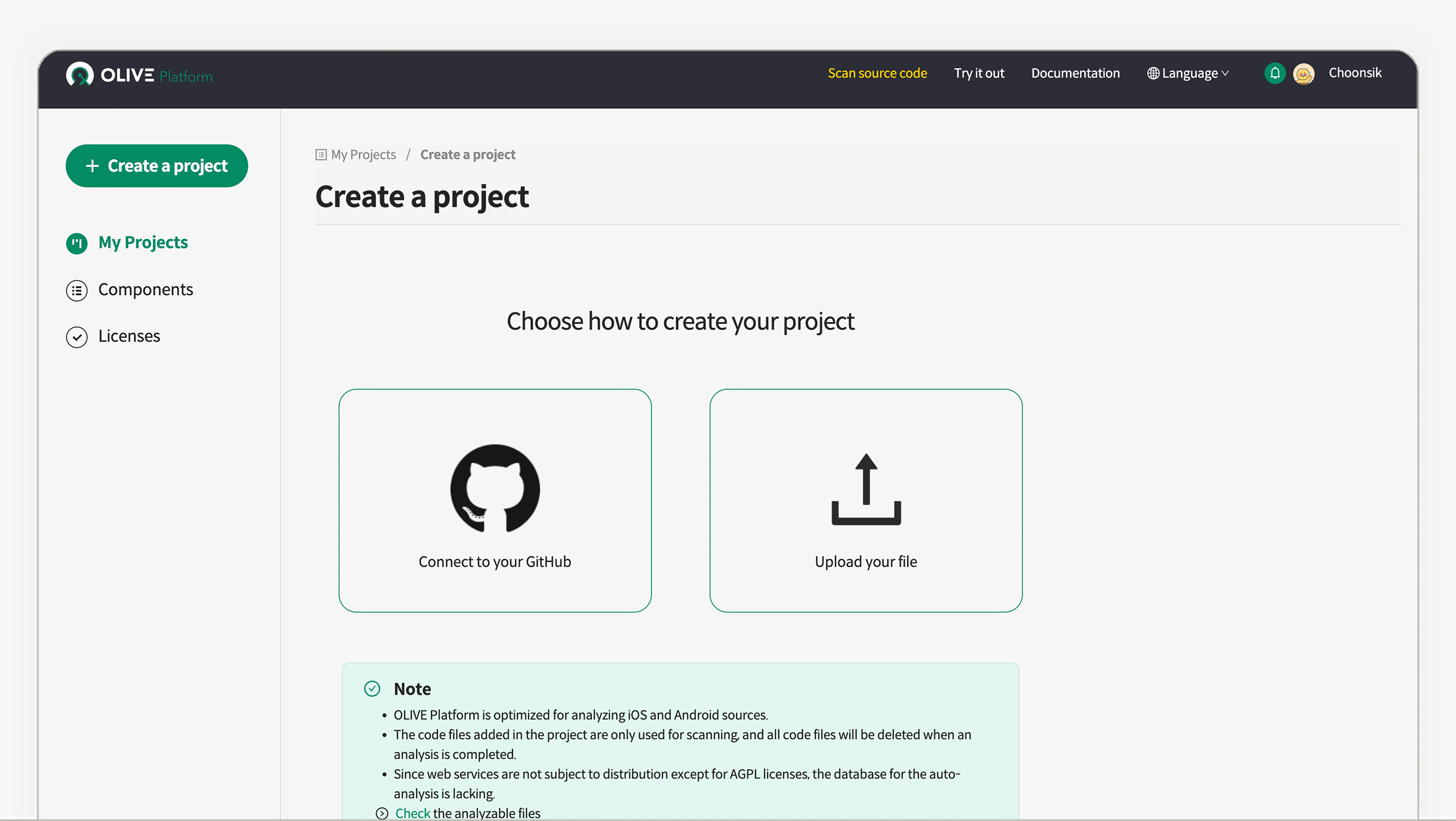
Task: Click the globe icon beside Language
Action: [x=1152, y=73]
